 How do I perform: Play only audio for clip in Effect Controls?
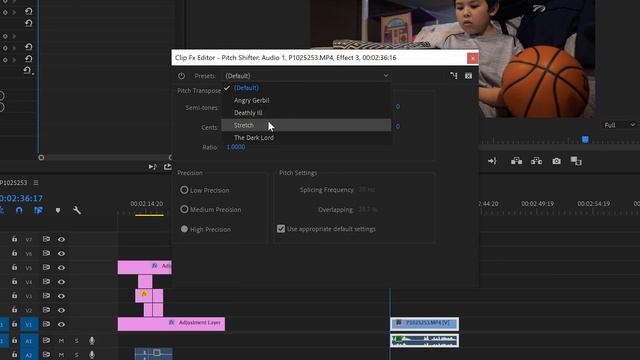(x=152, y=167)
